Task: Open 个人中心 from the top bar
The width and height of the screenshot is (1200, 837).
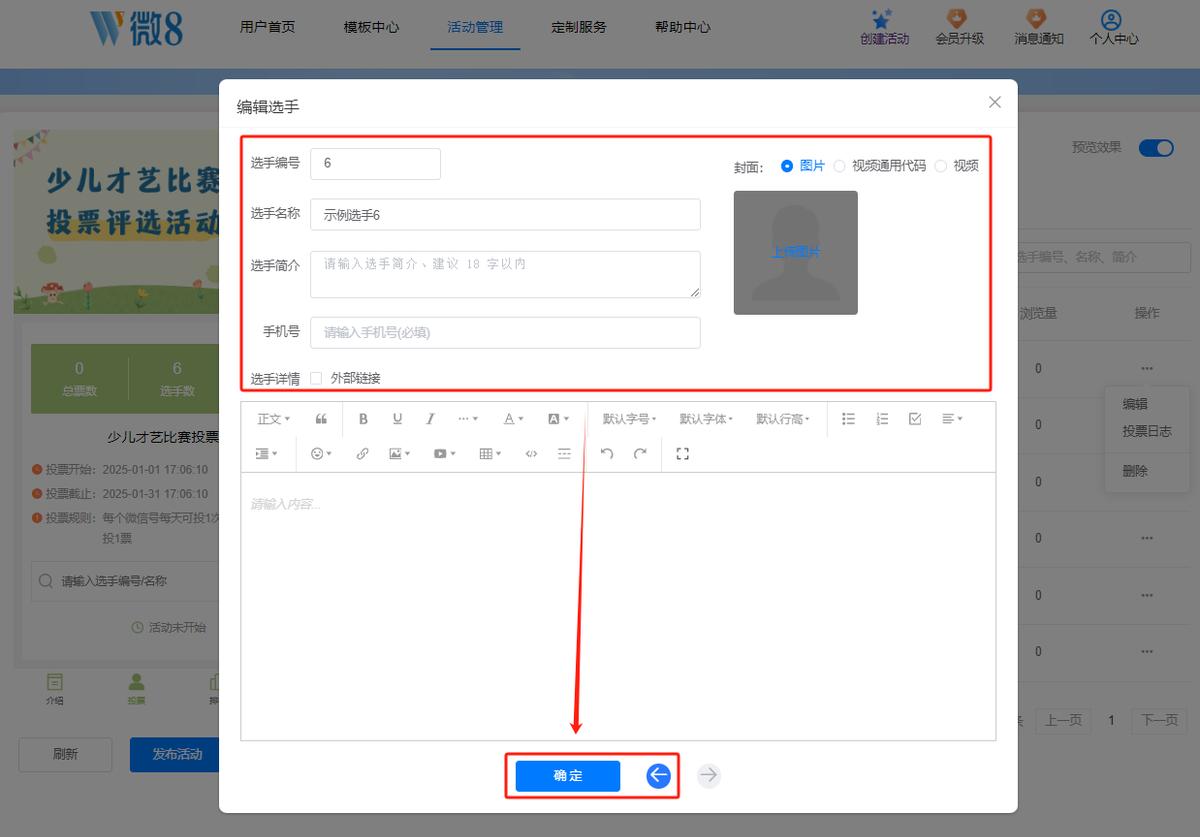Action: click(1113, 28)
